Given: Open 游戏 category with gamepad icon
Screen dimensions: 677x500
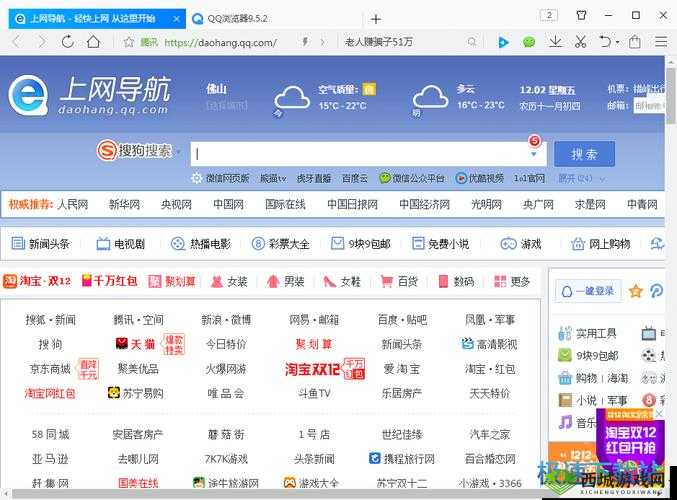Looking at the screenshot, I should 521,244.
